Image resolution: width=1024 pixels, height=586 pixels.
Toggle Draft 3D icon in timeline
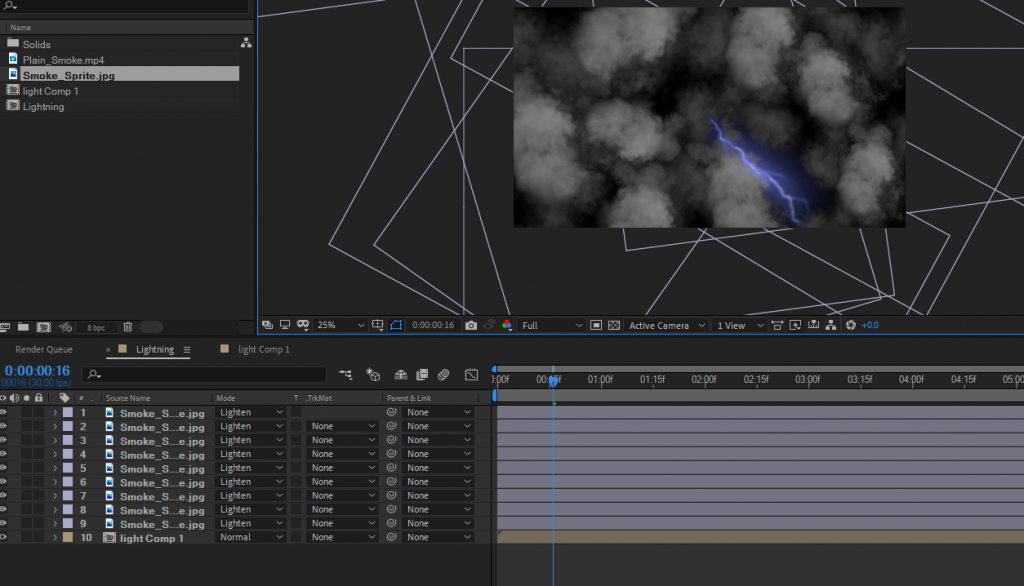pos(373,374)
